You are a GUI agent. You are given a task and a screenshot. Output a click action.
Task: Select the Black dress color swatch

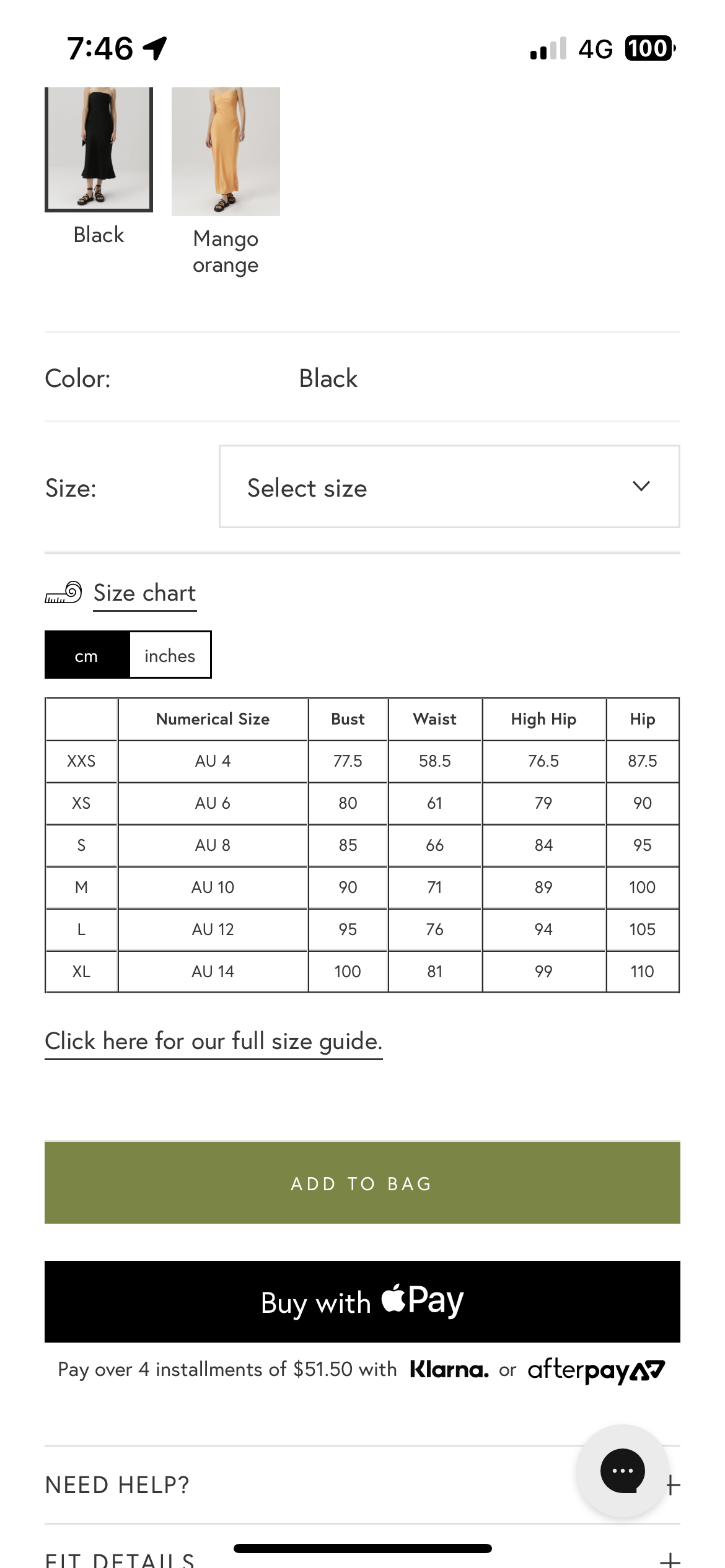pos(99,150)
